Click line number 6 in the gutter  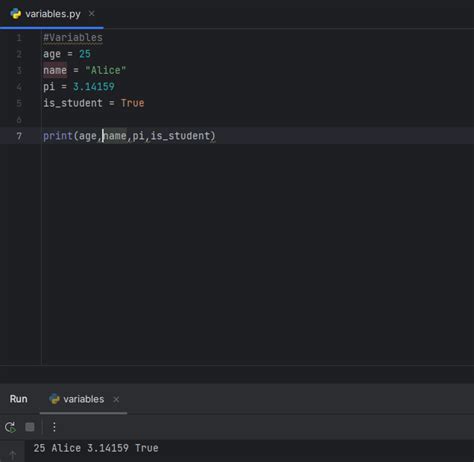click(x=19, y=120)
